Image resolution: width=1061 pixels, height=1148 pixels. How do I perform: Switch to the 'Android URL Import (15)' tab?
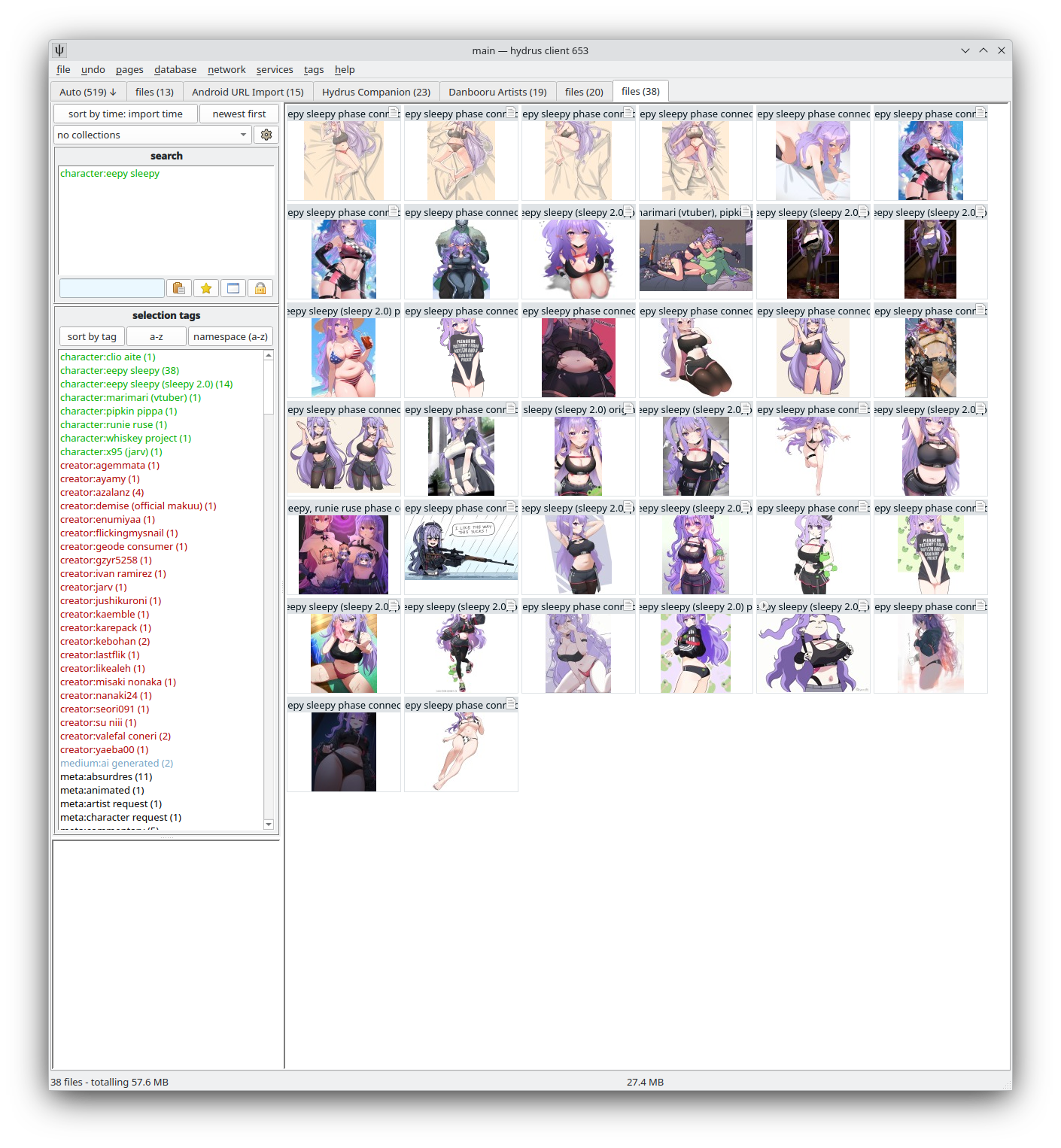(248, 92)
